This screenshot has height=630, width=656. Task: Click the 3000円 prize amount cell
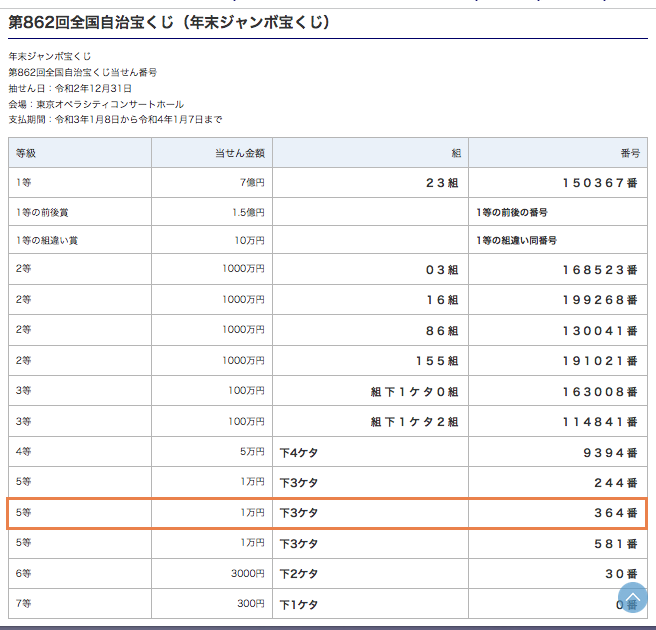click(x=212, y=574)
